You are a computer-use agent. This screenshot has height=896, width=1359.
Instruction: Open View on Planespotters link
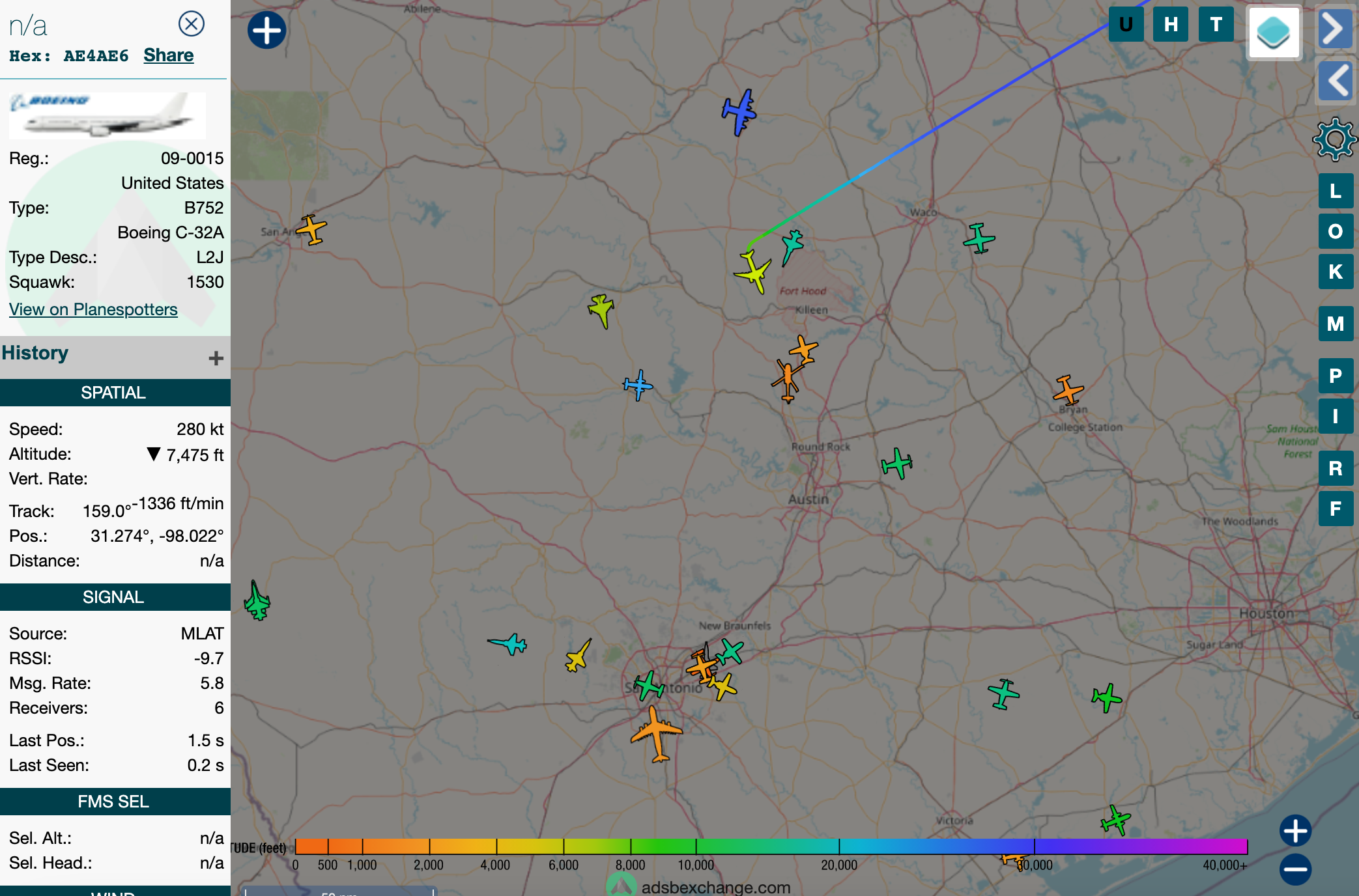[93, 309]
